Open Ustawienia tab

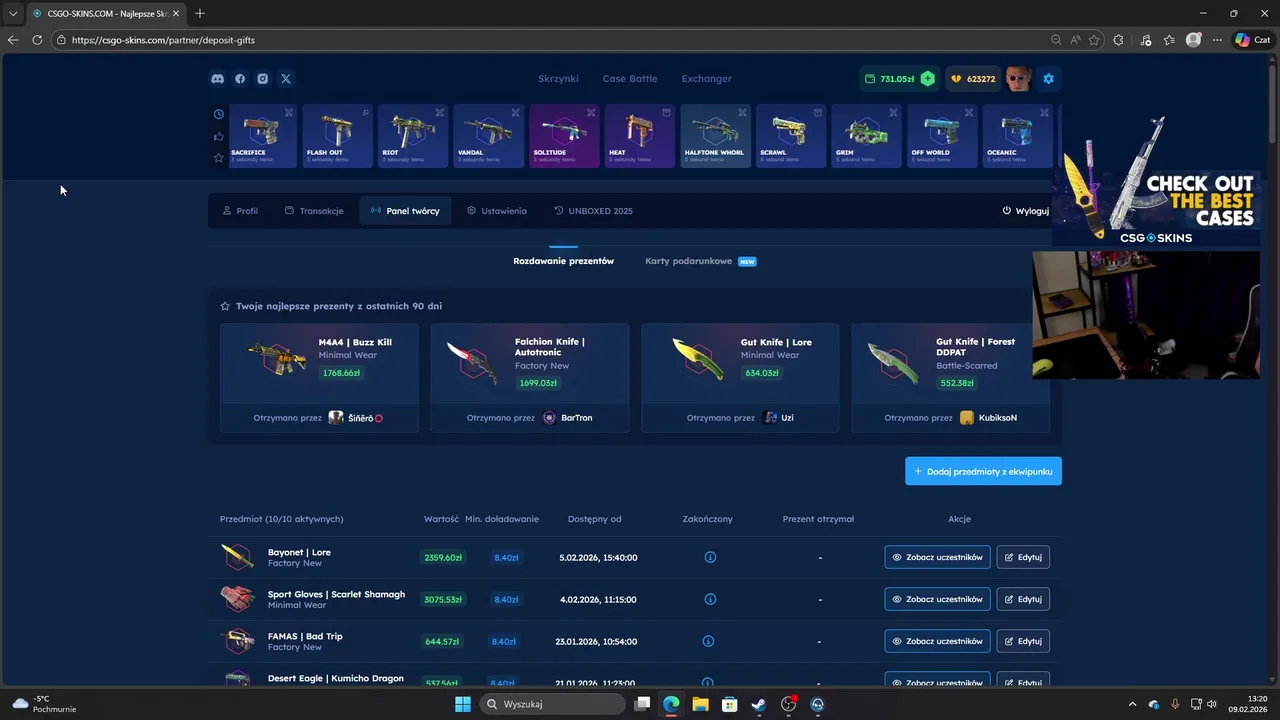[x=497, y=211]
